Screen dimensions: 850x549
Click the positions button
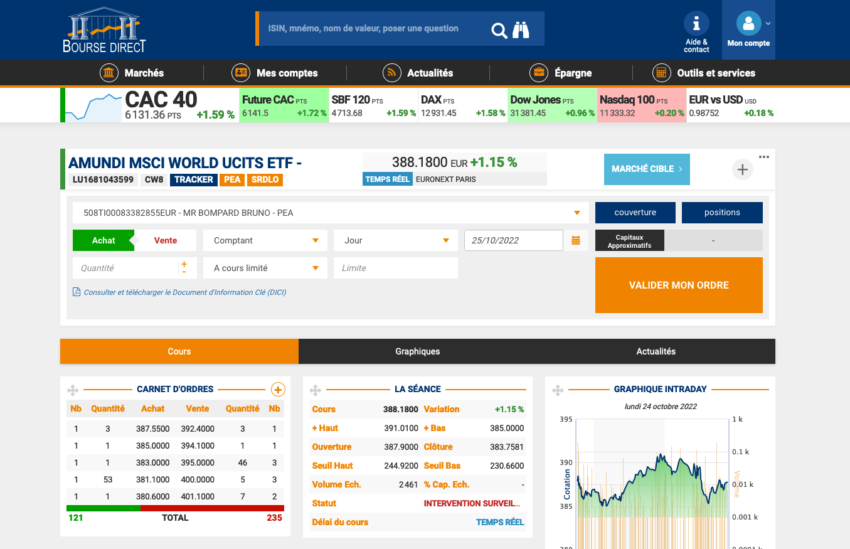[x=722, y=212]
